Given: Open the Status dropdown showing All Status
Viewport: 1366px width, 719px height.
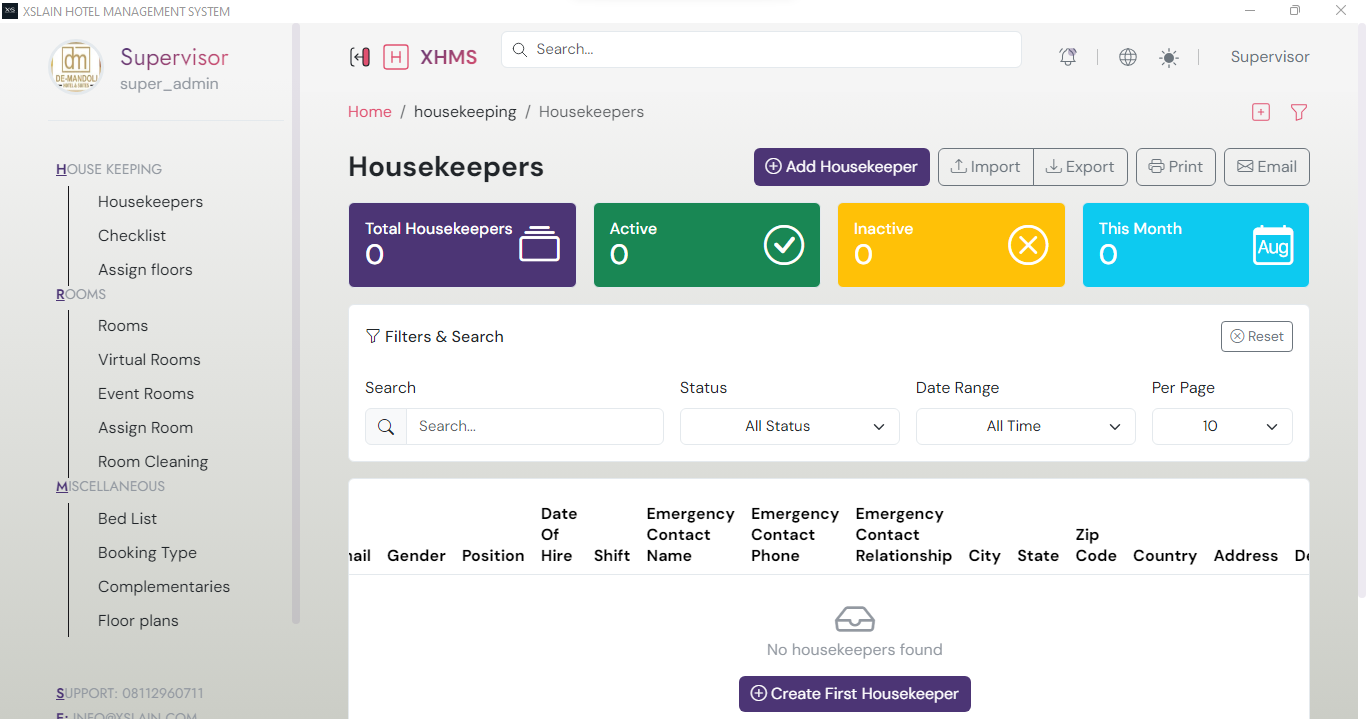Looking at the screenshot, I should pyautogui.click(x=789, y=426).
